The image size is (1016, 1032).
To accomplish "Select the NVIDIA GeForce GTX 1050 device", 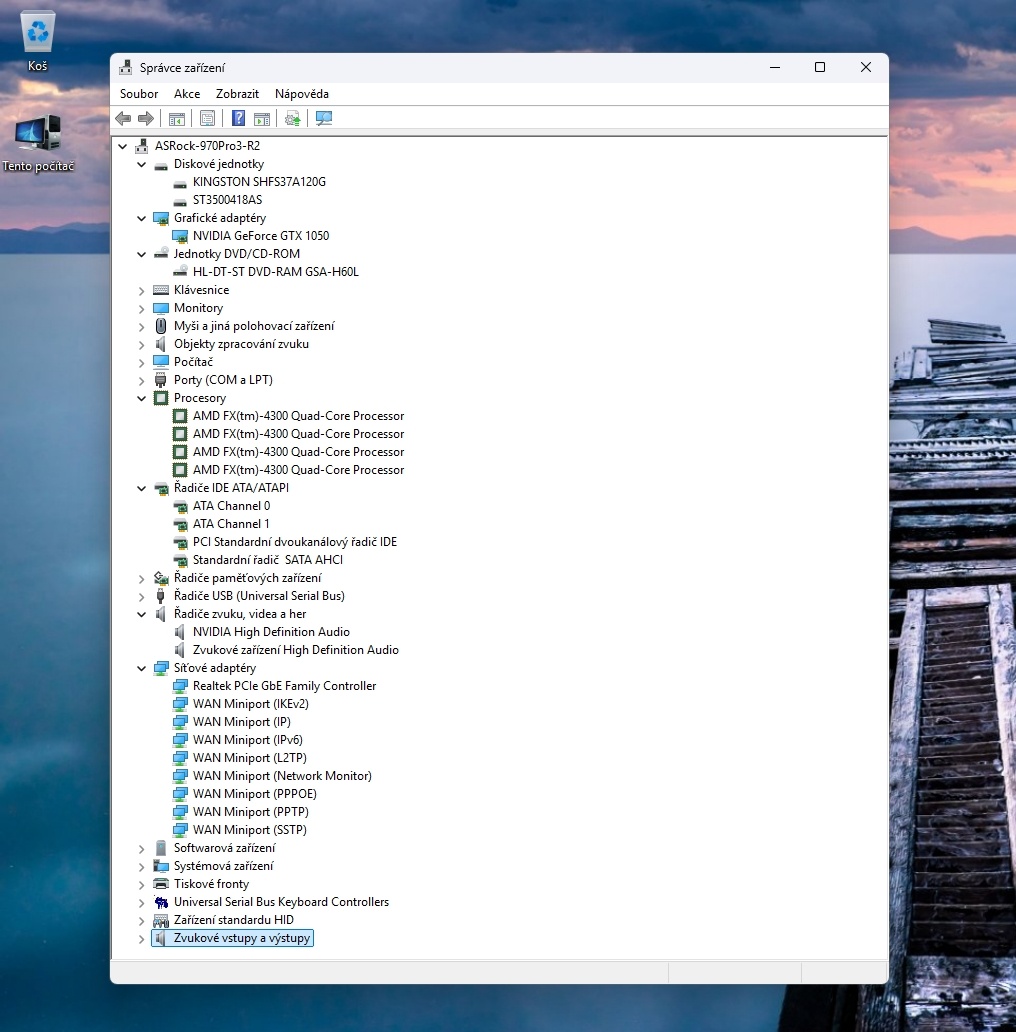I will click(x=260, y=236).
